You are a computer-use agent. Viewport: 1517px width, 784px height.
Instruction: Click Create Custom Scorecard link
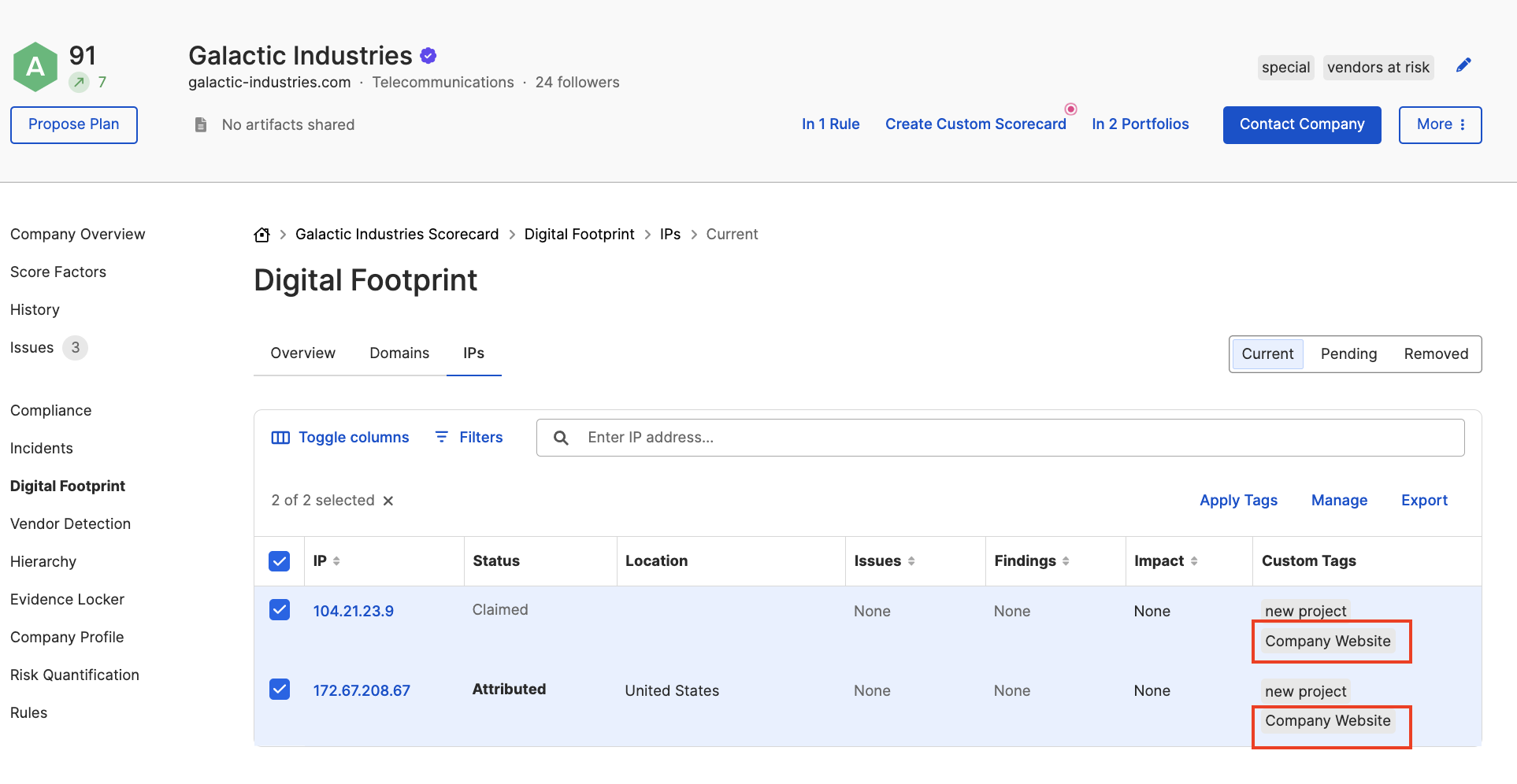[976, 124]
